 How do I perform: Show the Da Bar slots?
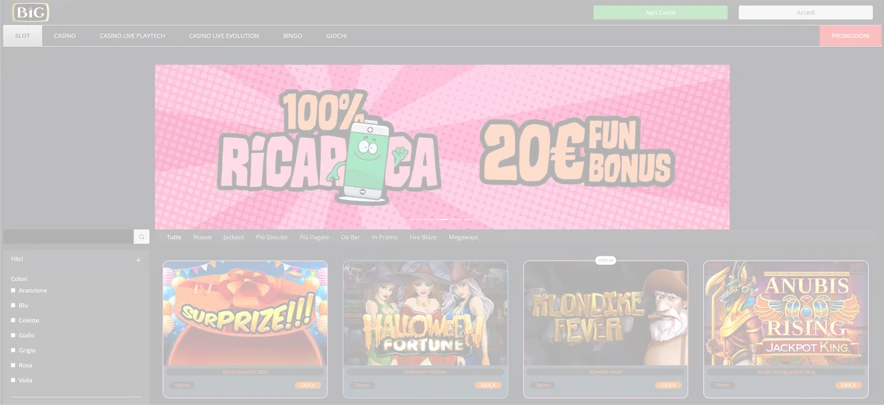click(x=350, y=237)
